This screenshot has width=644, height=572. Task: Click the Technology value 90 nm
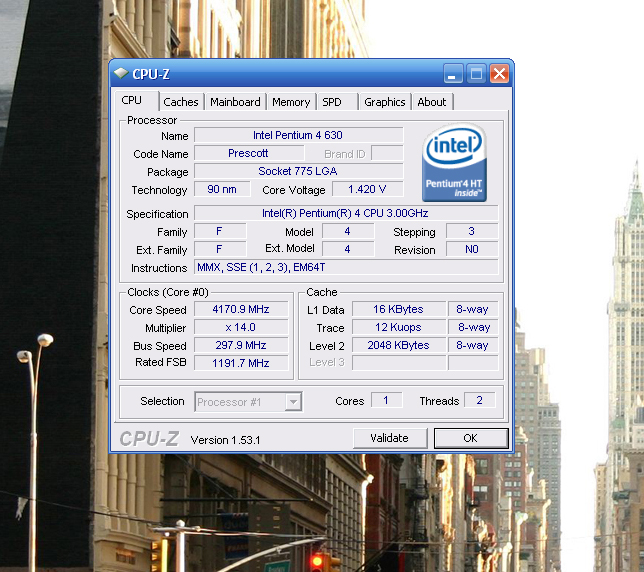pos(222,189)
